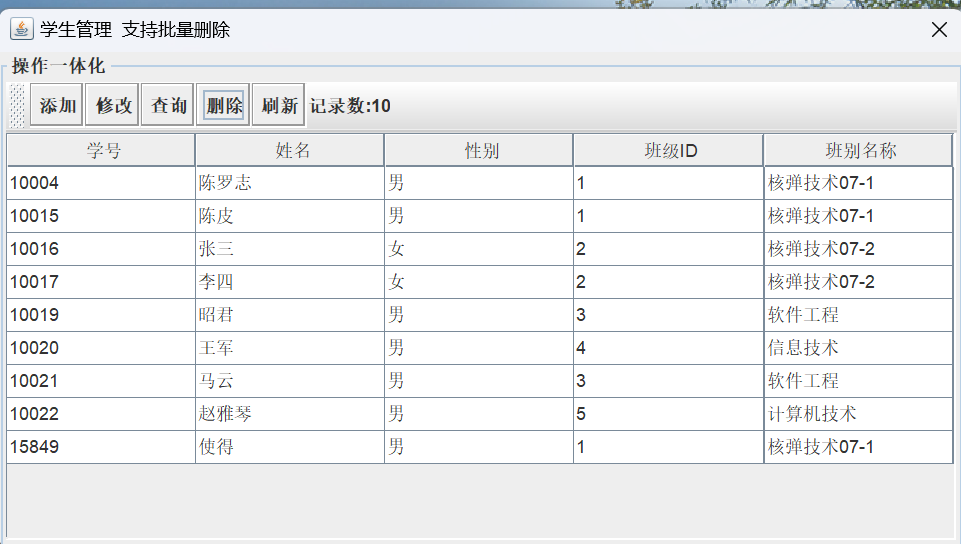Click 核弹技术07-2 in row 10016
The image size is (961, 544).
point(859,249)
